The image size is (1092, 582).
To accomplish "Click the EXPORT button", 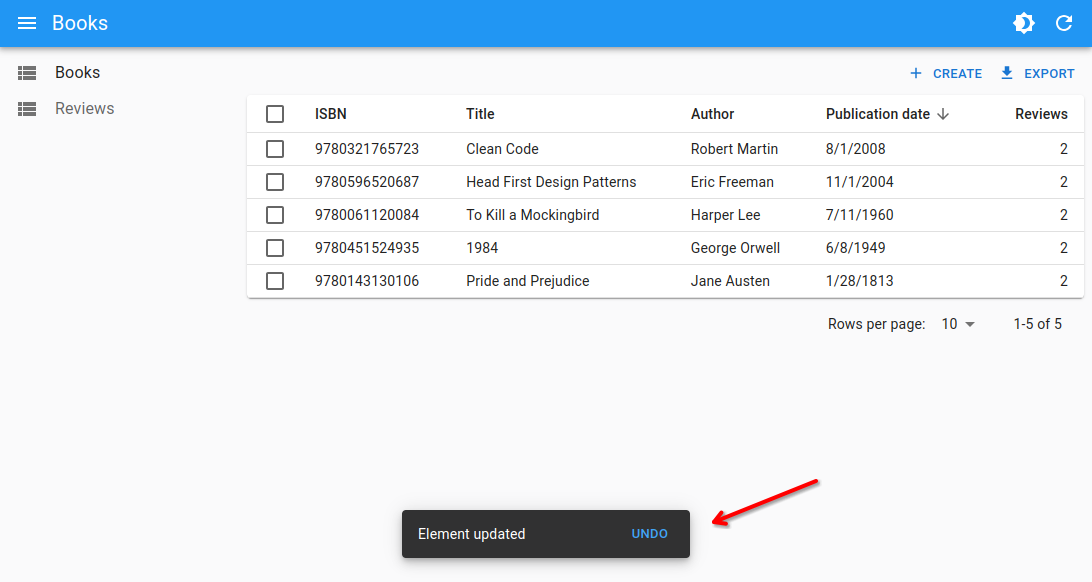I will (x=1038, y=74).
